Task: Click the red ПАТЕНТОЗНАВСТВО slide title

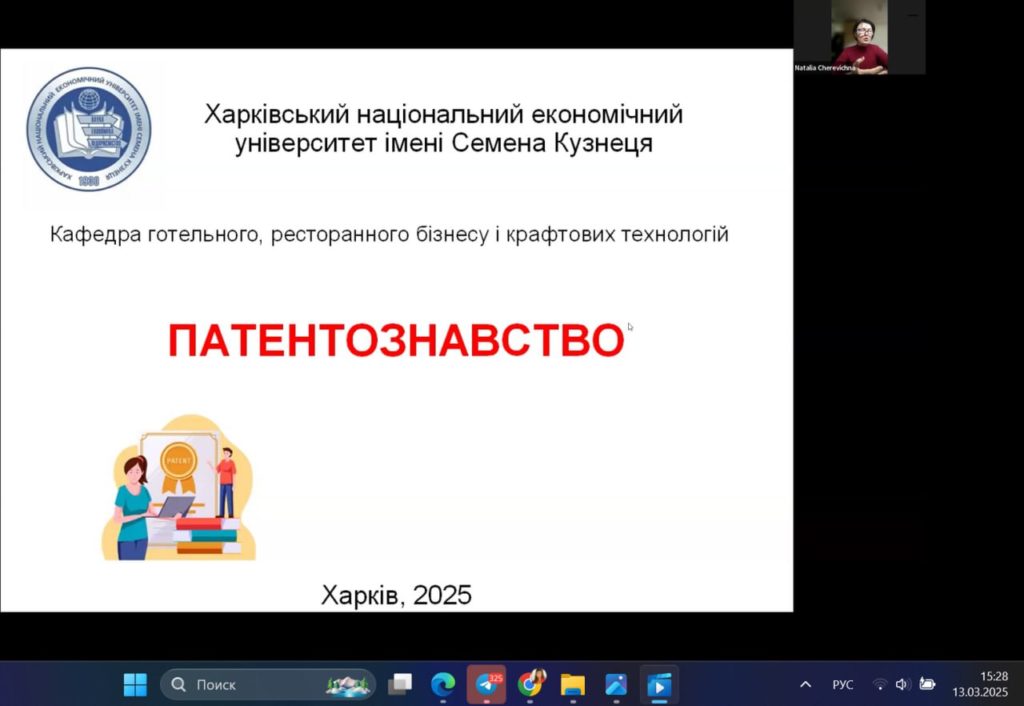Action: (396, 340)
